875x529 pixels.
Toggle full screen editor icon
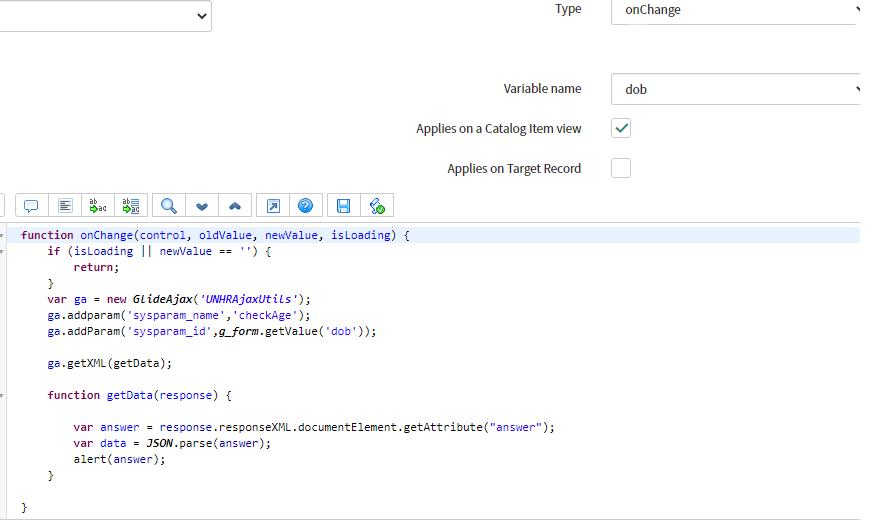tap(273, 206)
